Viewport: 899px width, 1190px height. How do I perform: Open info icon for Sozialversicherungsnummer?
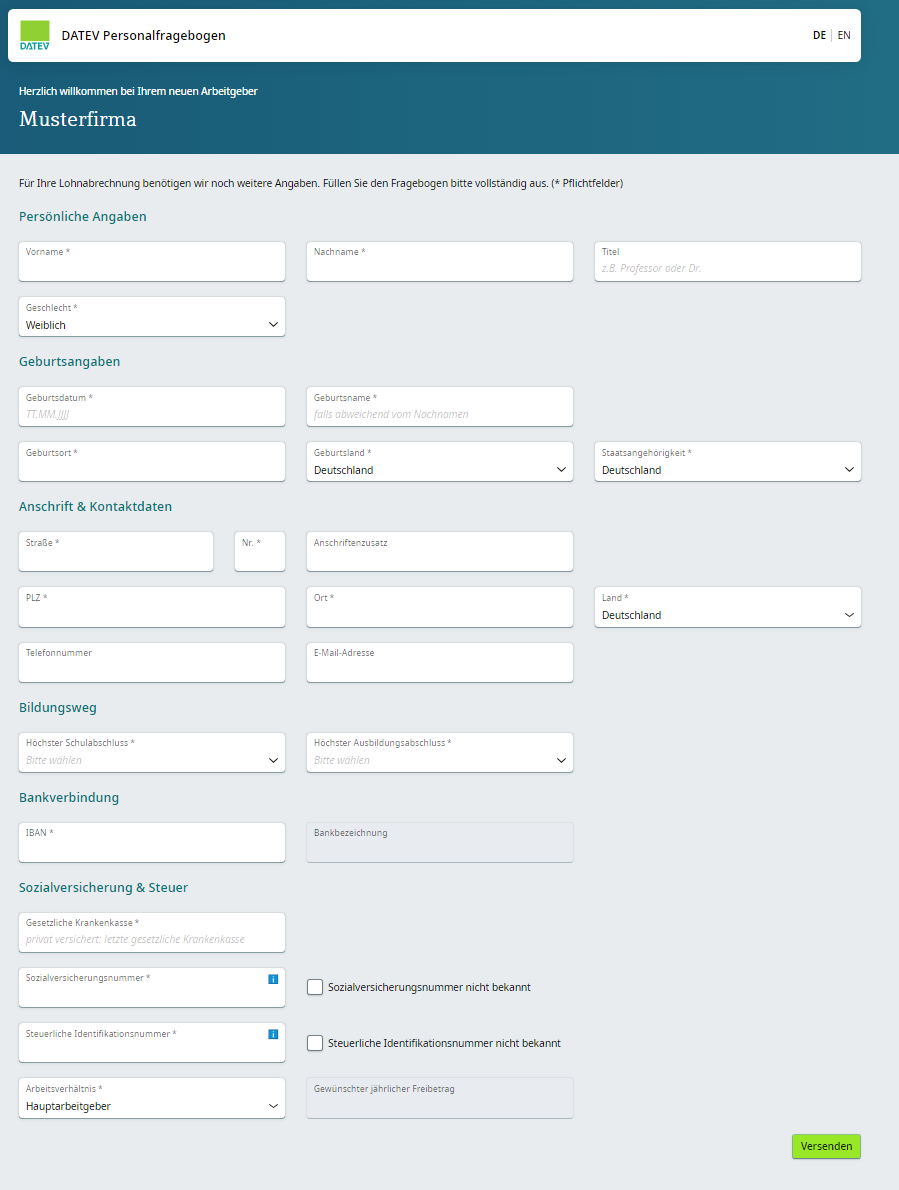click(273, 979)
